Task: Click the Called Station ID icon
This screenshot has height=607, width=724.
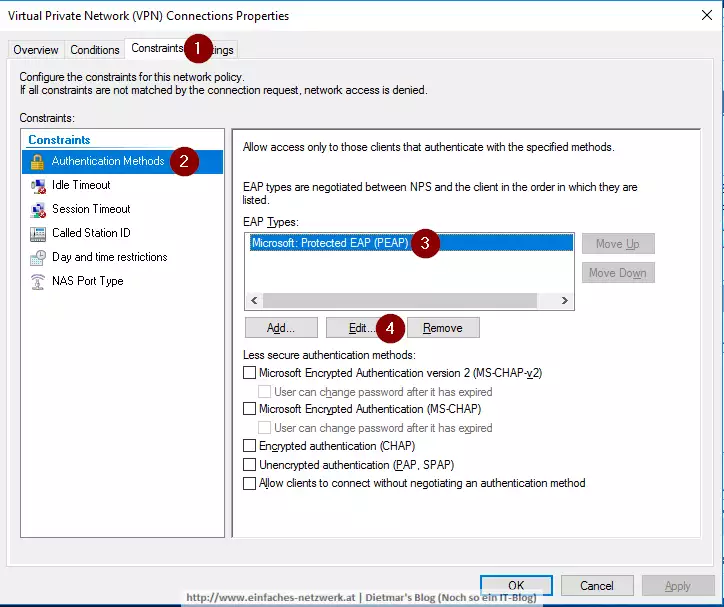Action: 38,233
